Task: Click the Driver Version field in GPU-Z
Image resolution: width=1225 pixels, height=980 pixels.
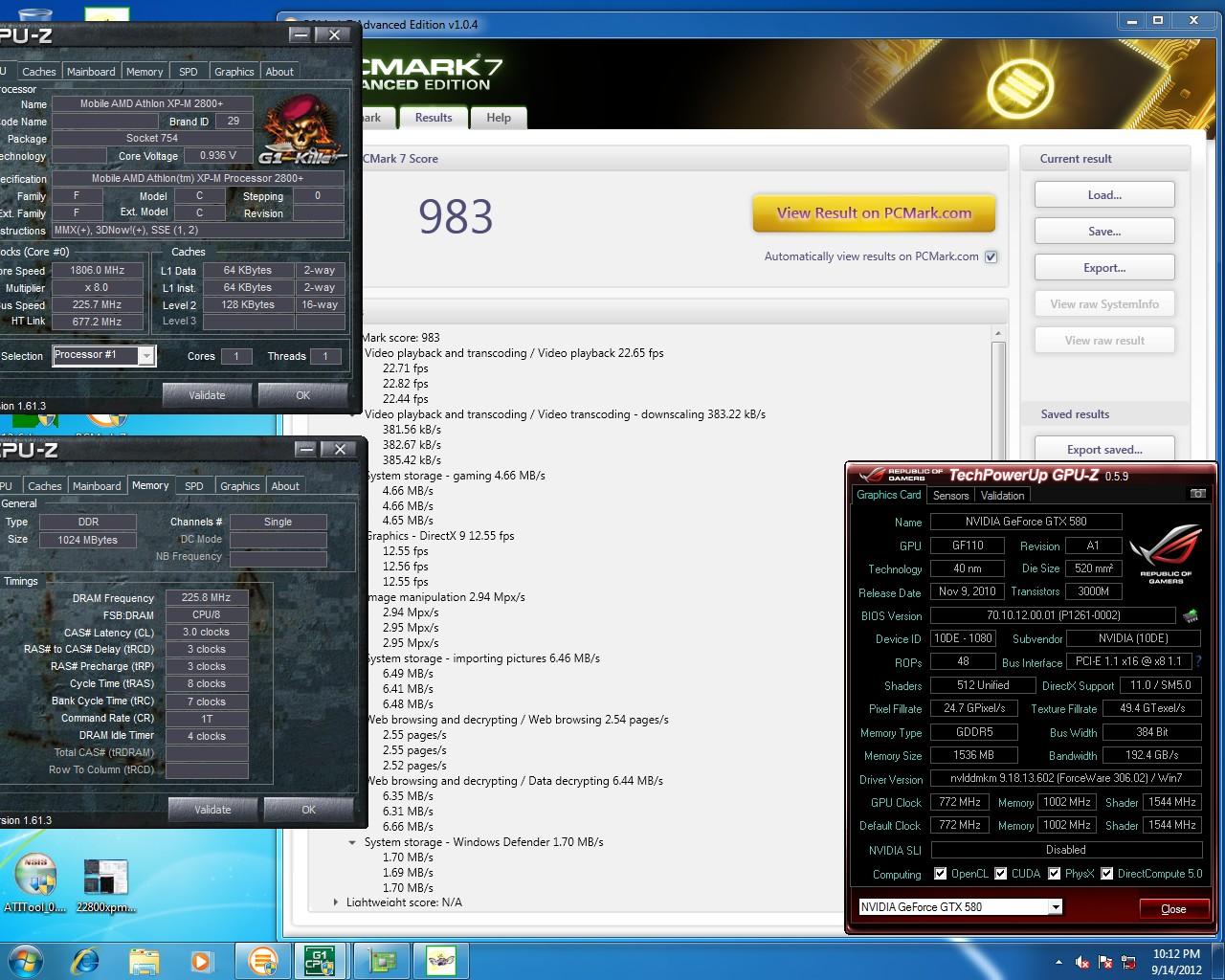Action: [1066, 779]
